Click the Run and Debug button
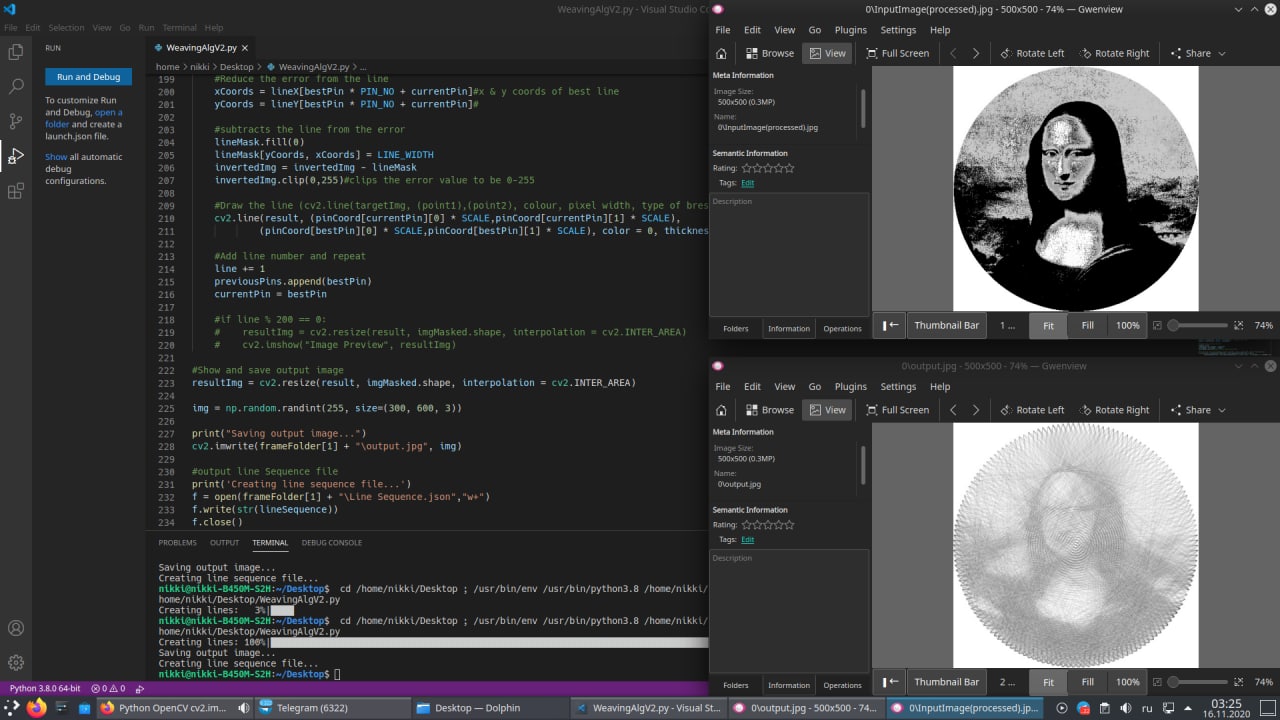Screen dimensions: 1280x720 [88, 77]
